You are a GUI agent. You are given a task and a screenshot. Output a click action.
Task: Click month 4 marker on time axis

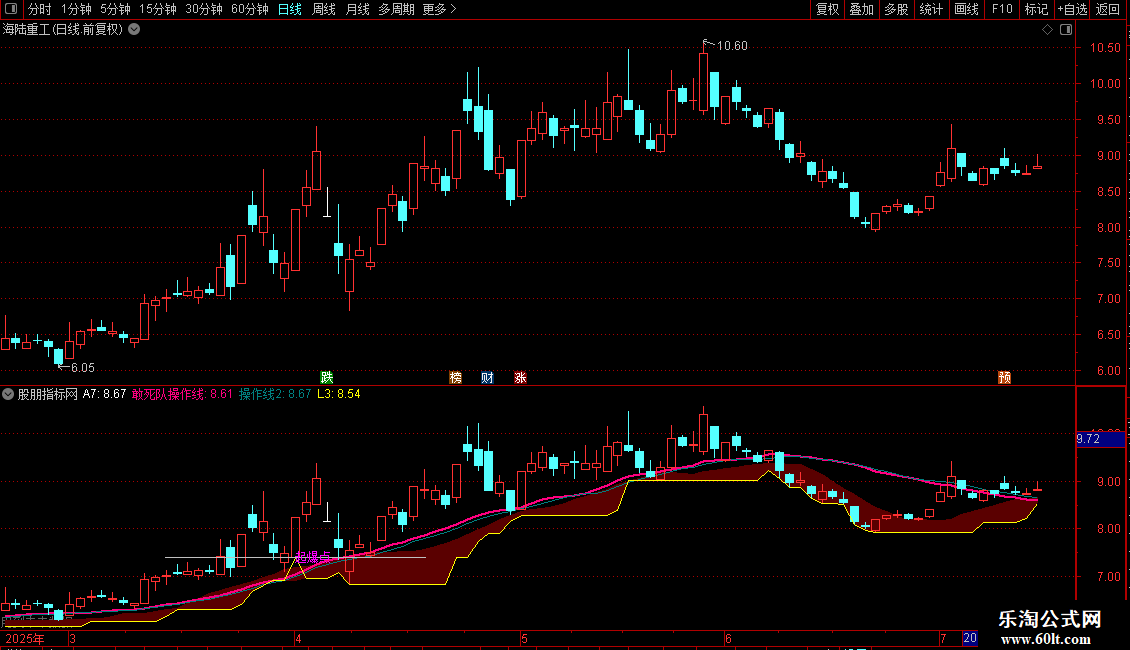[298, 639]
